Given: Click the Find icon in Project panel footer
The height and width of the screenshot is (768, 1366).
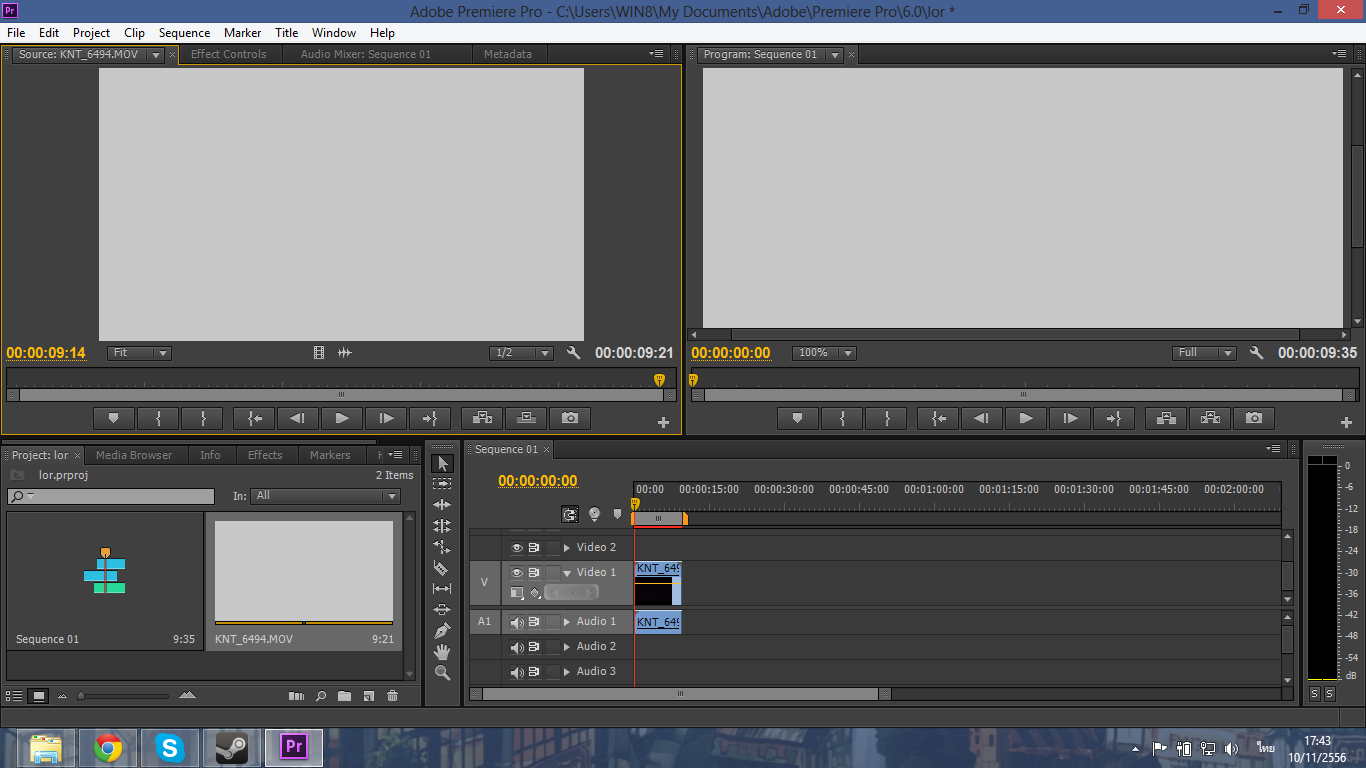Looking at the screenshot, I should [x=321, y=696].
